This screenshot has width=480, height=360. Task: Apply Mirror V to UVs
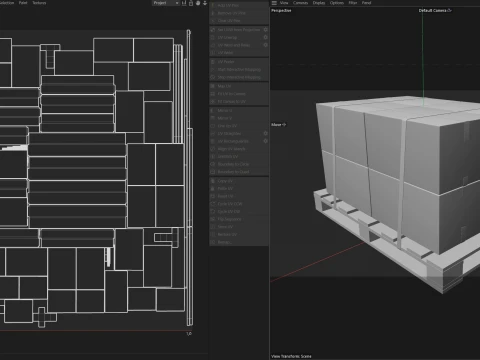(x=239, y=118)
